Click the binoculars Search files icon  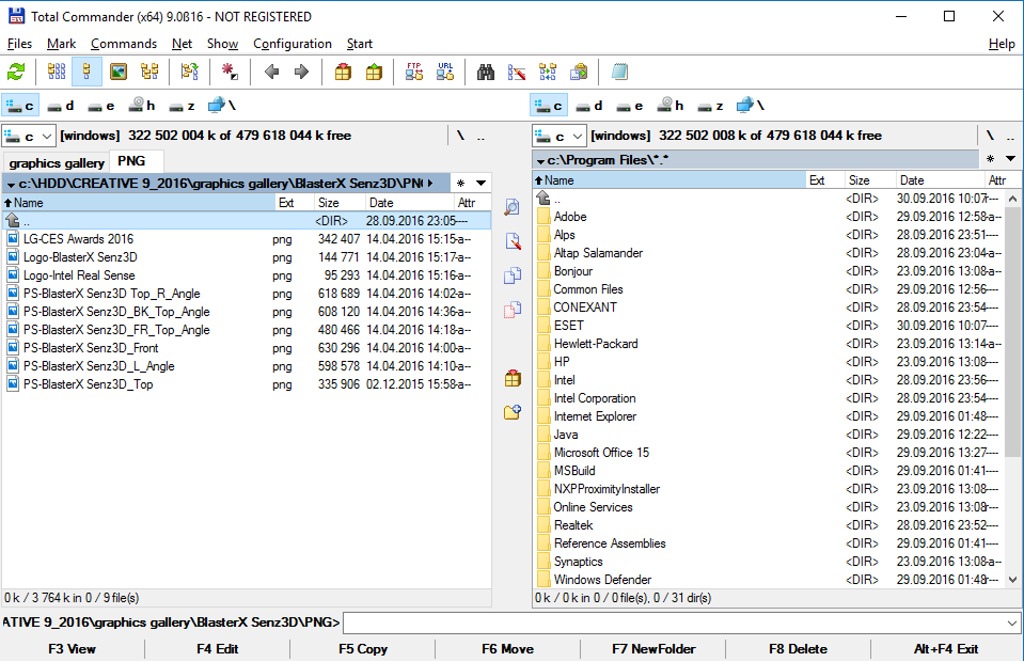click(x=486, y=72)
